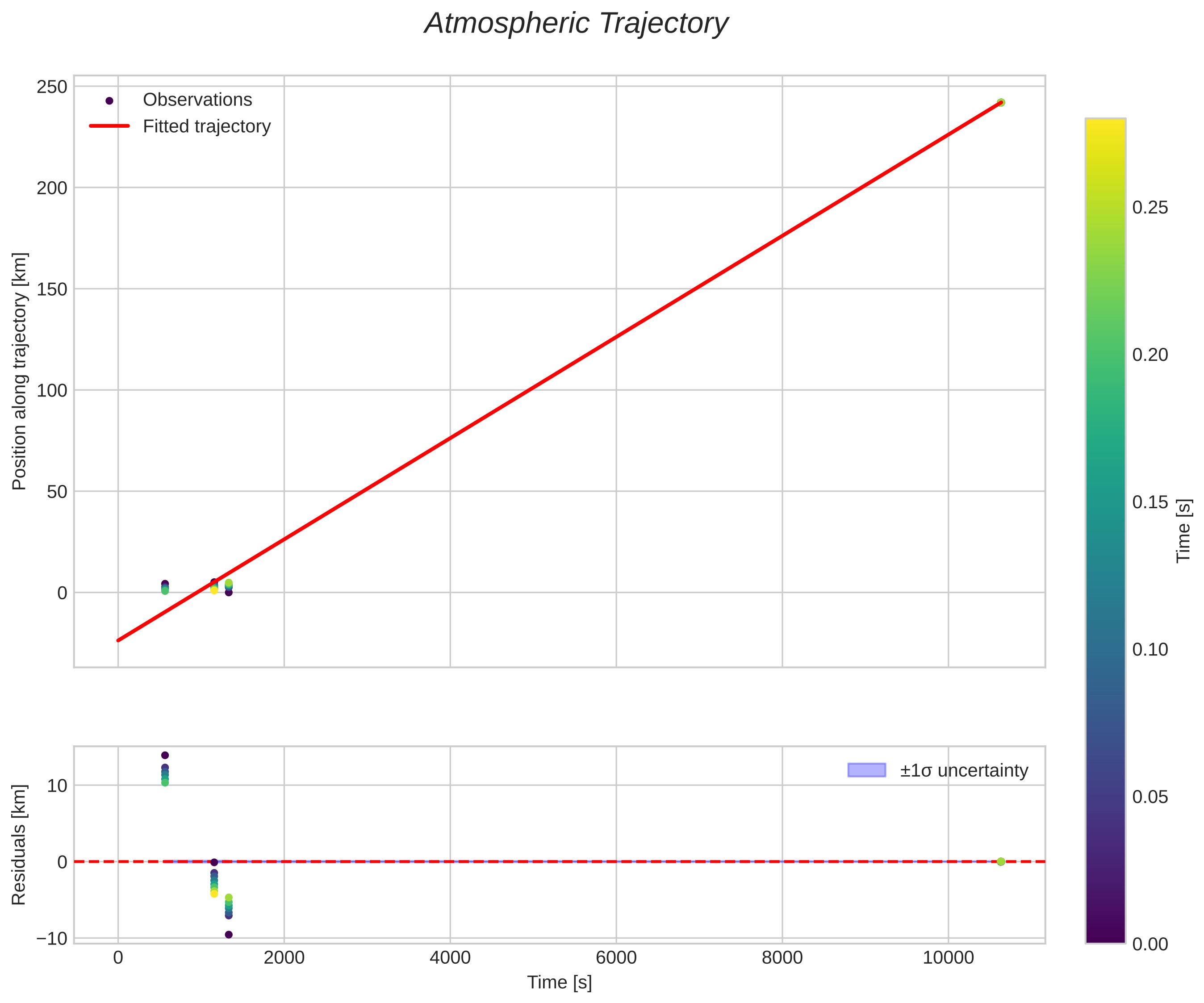Click the Position along trajectory axis label
This screenshot has height=1003, width=1204.
(20, 371)
